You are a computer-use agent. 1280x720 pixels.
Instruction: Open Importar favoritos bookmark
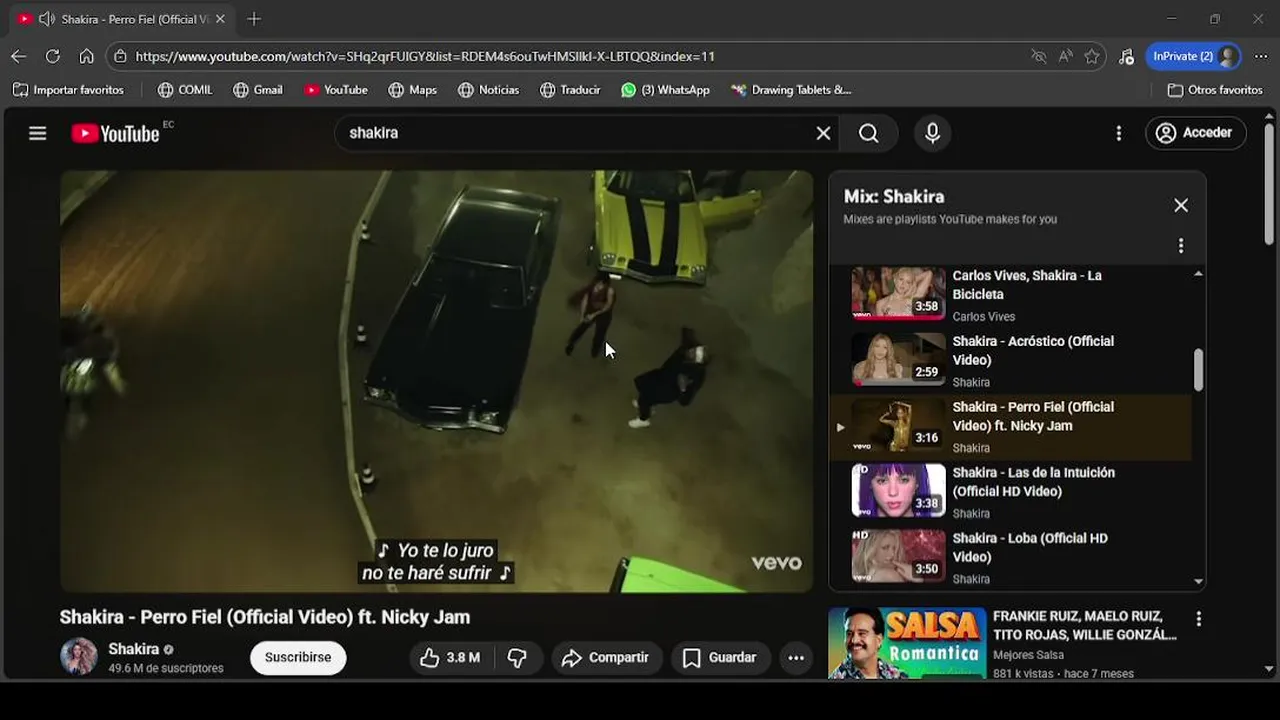[x=68, y=90]
